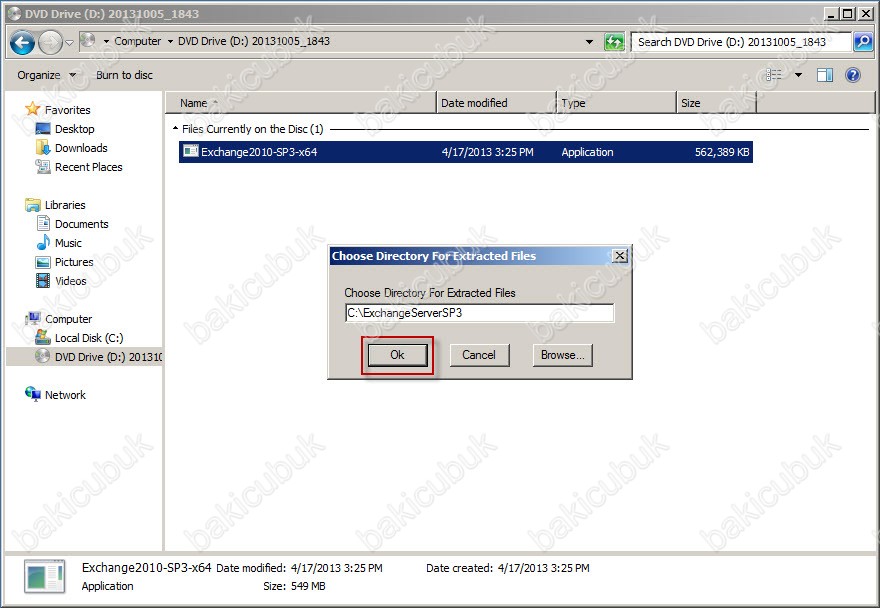Click Cancel in the extraction dialog
The image size is (880, 608).
(x=479, y=355)
